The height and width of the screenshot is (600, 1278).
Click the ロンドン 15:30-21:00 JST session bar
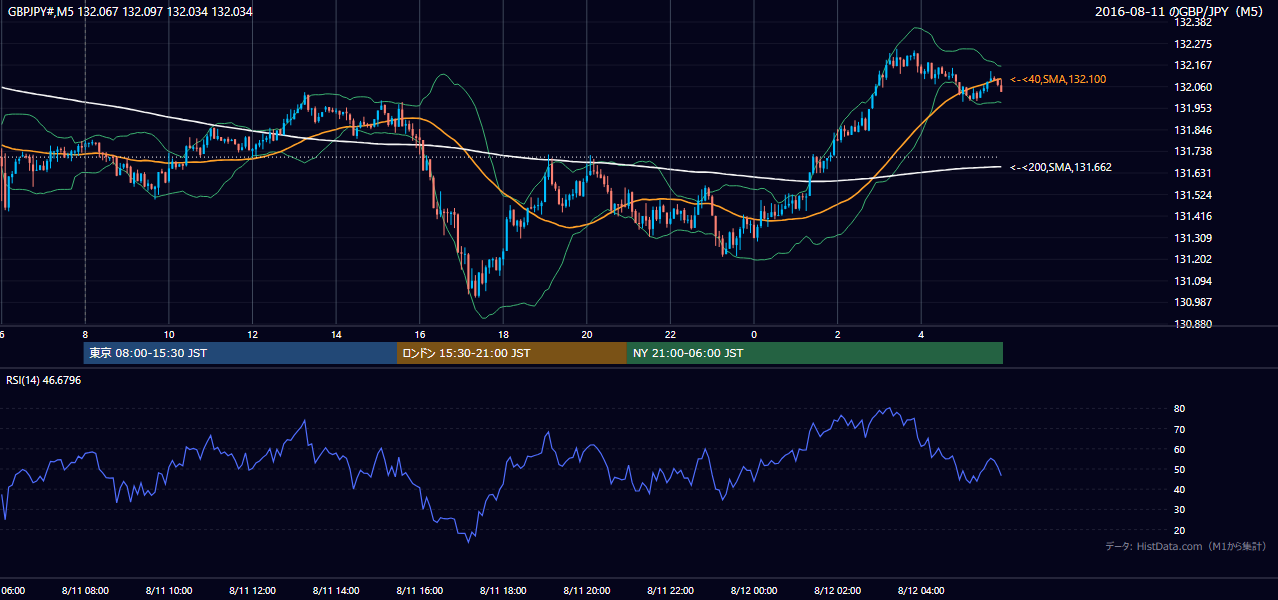512,353
